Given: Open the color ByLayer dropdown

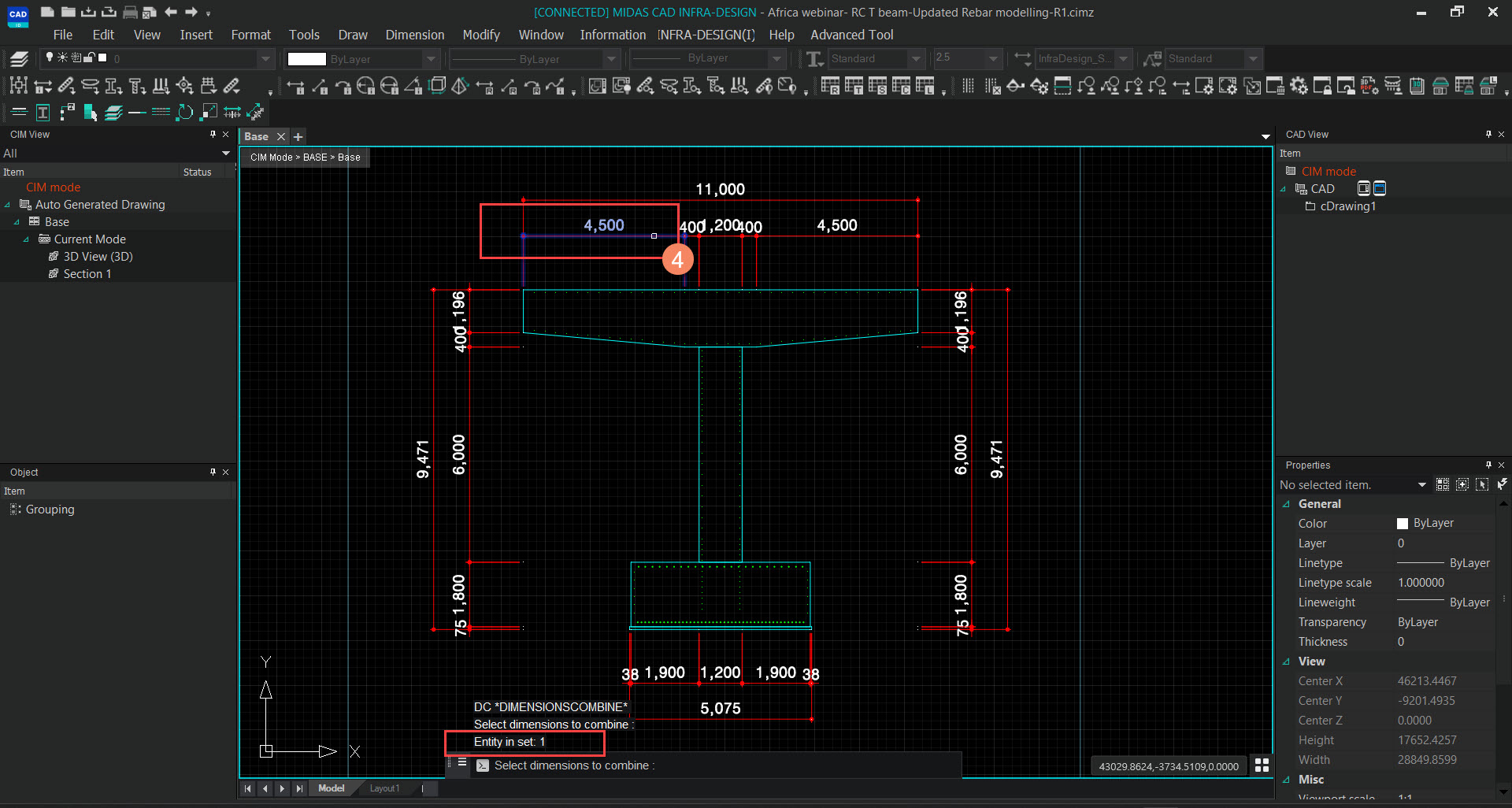Looking at the screenshot, I should (431, 58).
